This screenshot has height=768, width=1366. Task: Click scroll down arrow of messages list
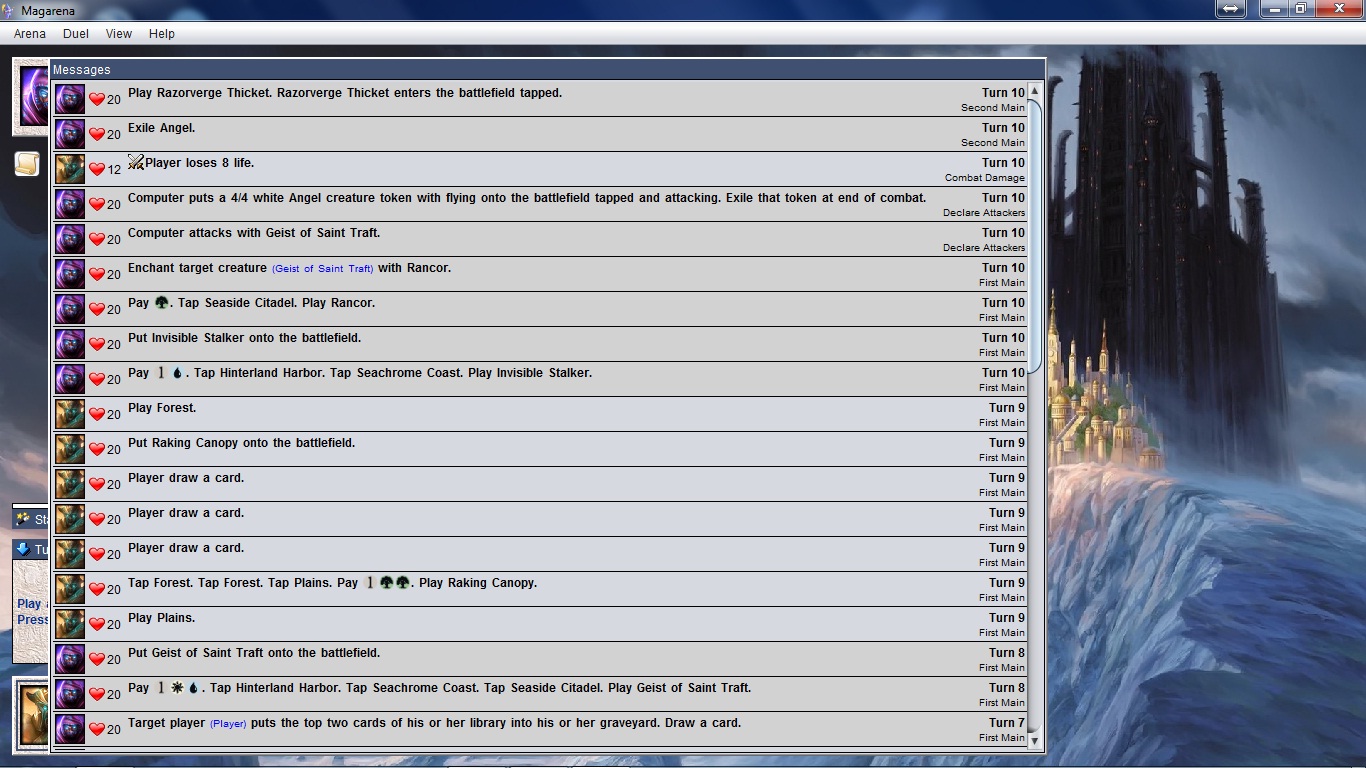(x=1034, y=740)
